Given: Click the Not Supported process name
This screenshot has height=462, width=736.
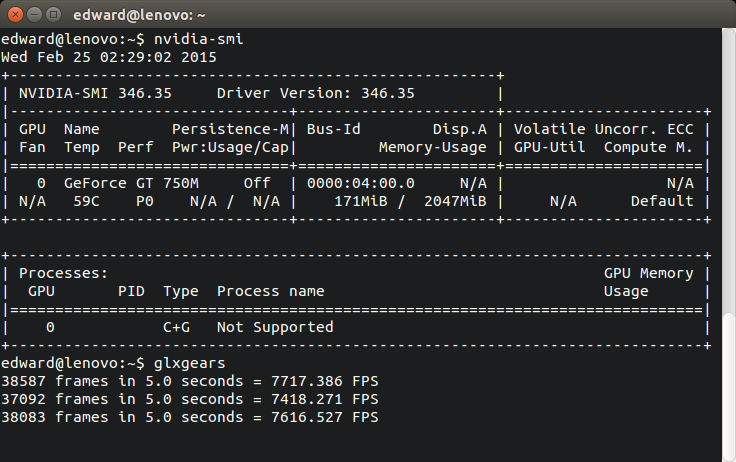Looking at the screenshot, I should click(274, 327).
